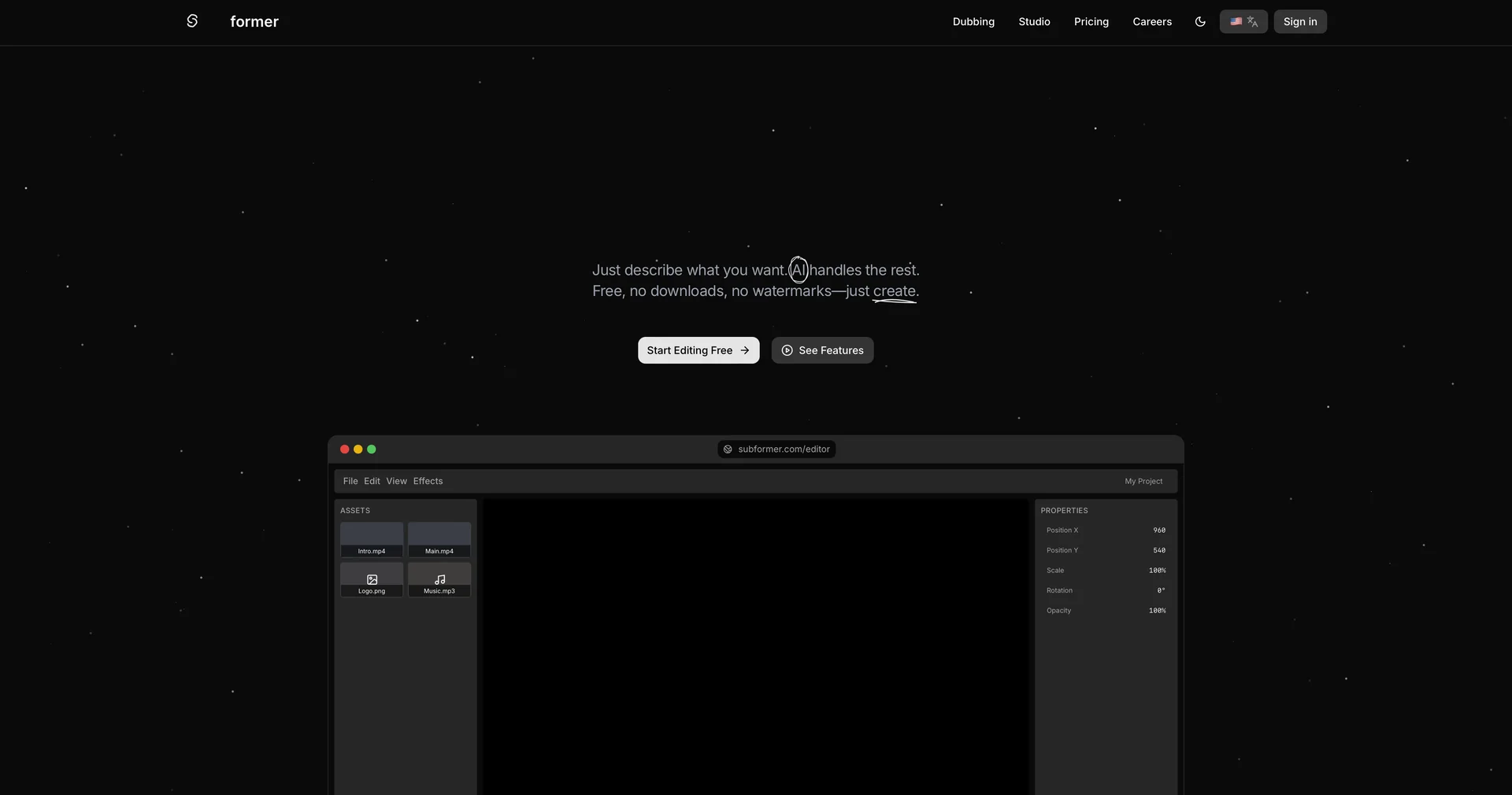Click the Subformer S logo icon
This screenshot has width=1512, height=795.
(192, 21)
